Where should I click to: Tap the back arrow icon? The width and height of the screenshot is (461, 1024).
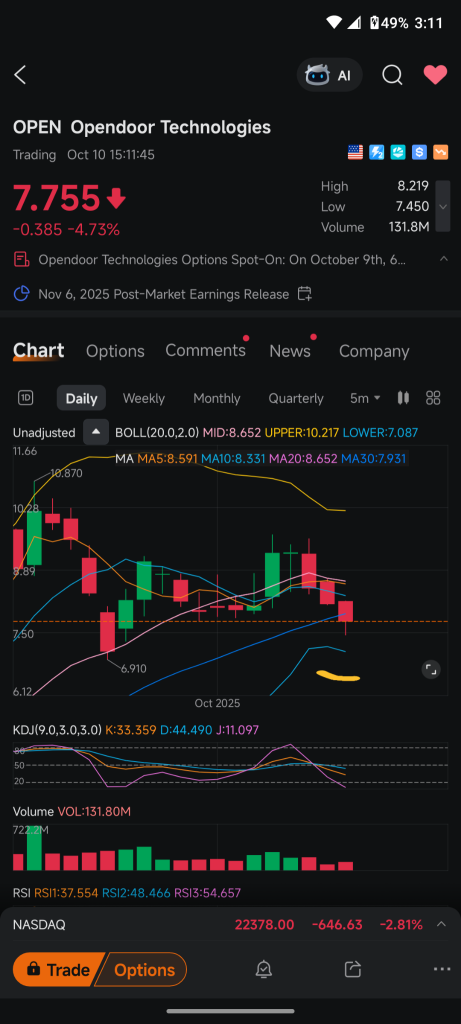coord(20,75)
